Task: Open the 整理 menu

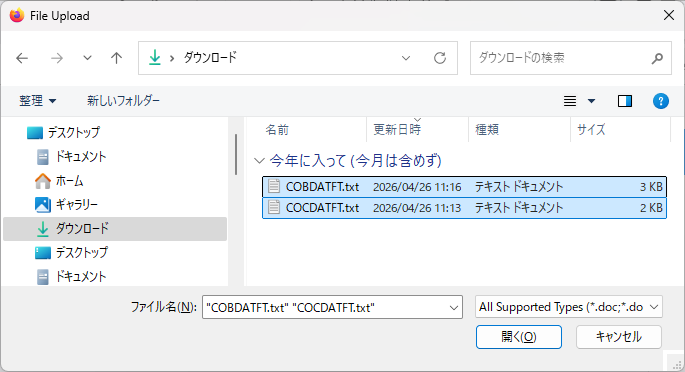Action: pos(38,101)
